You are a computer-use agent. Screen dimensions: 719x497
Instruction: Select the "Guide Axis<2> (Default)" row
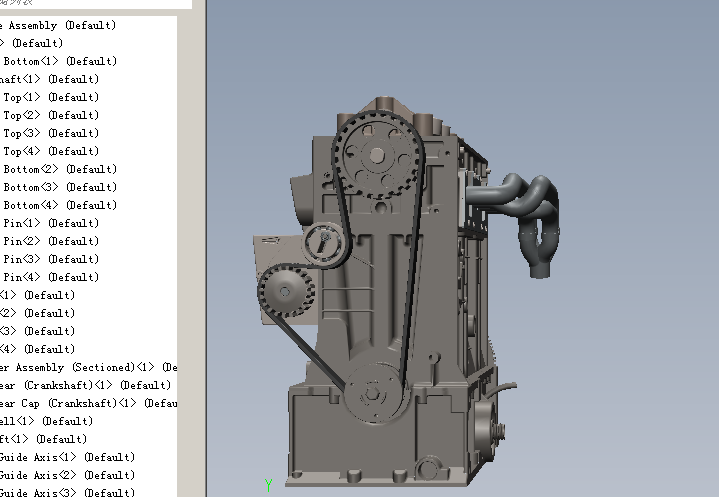point(67,475)
